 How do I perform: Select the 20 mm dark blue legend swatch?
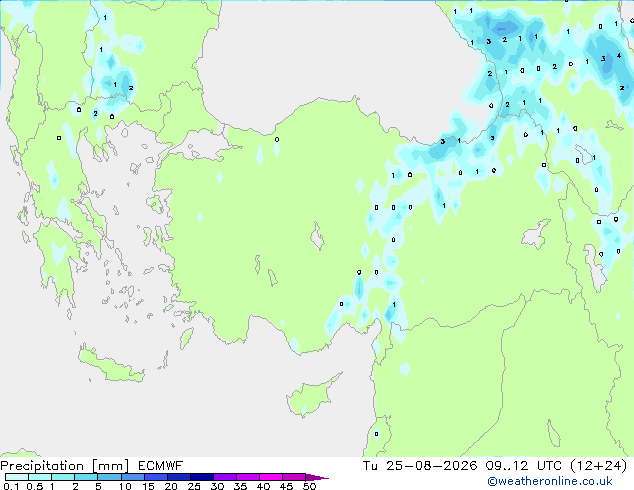click(179, 477)
